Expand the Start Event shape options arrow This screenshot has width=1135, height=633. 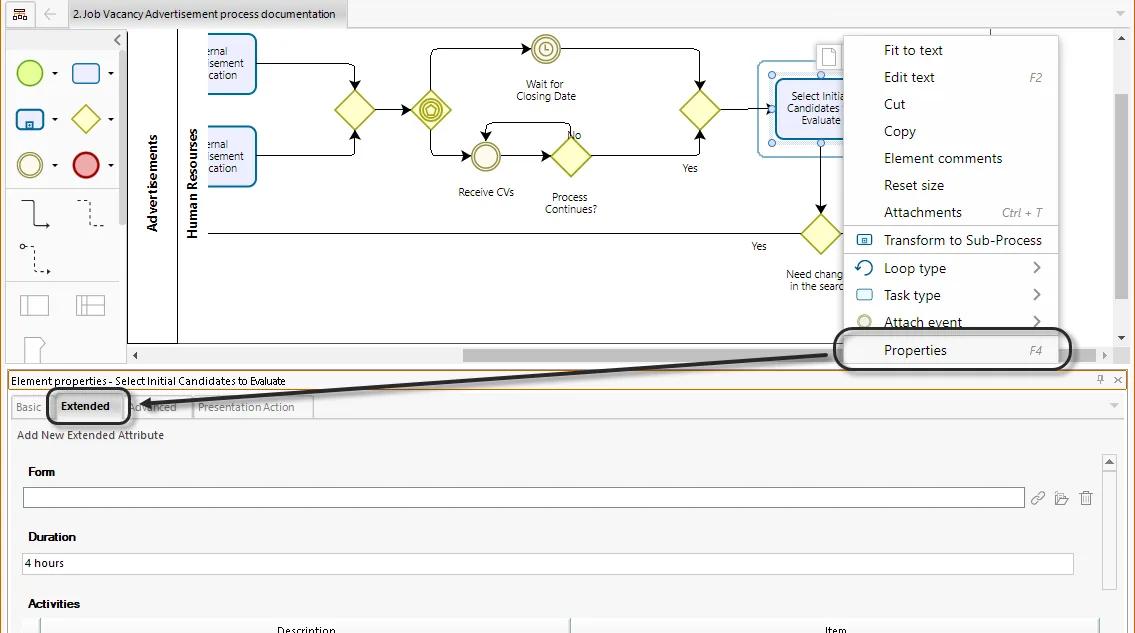click(55, 73)
